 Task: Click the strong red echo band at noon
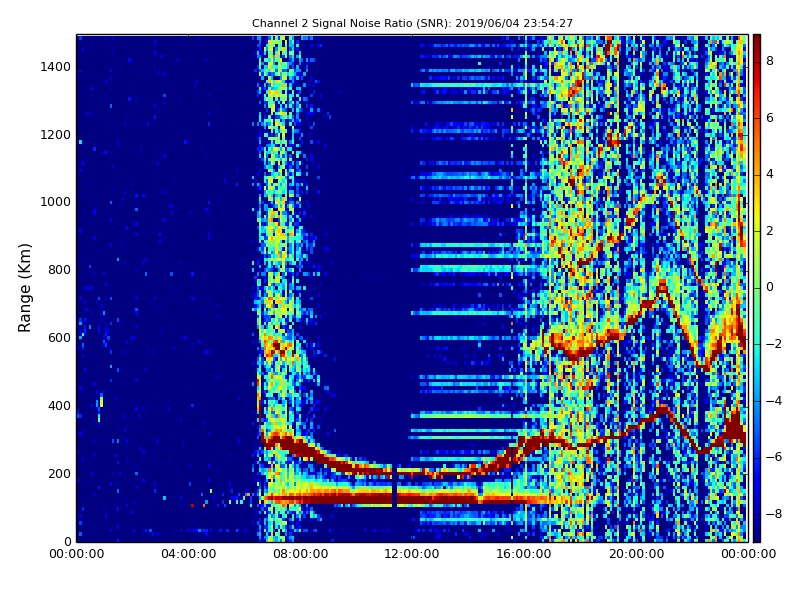point(413,497)
